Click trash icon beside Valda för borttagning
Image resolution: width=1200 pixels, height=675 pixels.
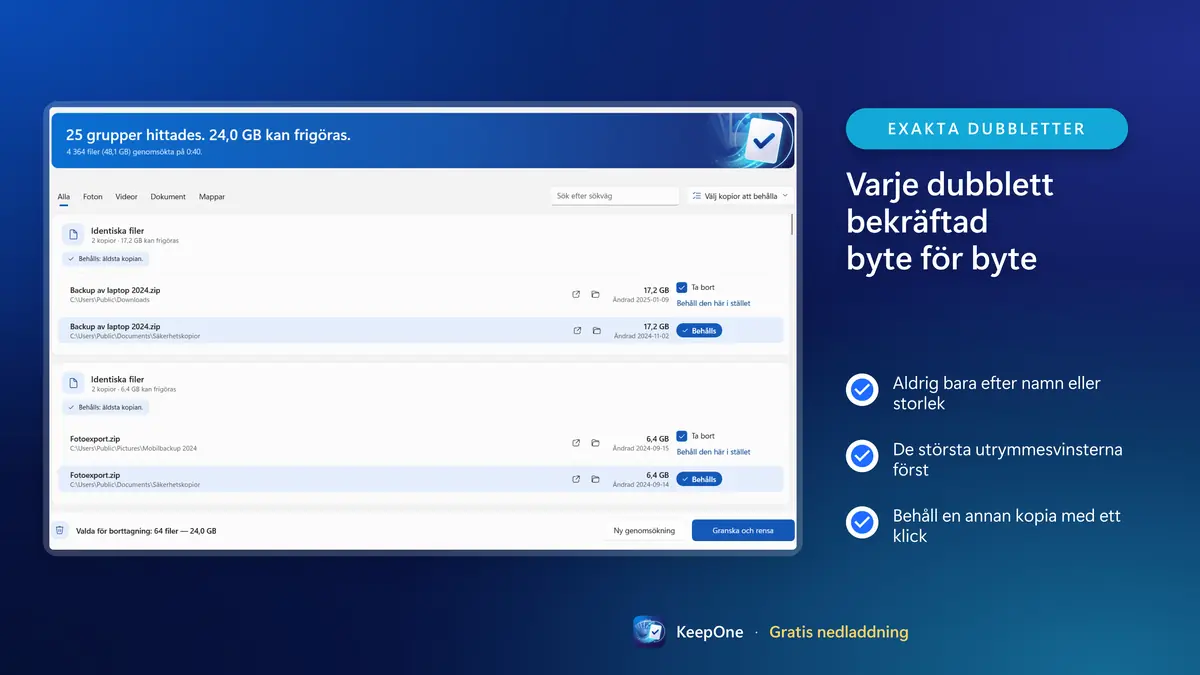[60, 530]
